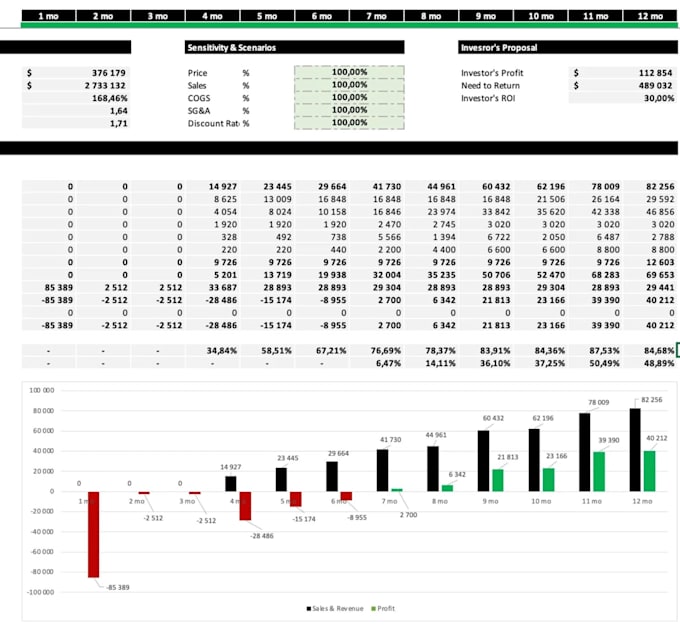Click the 12 mo column header
The height and width of the screenshot is (626, 680).
click(x=650, y=16)
